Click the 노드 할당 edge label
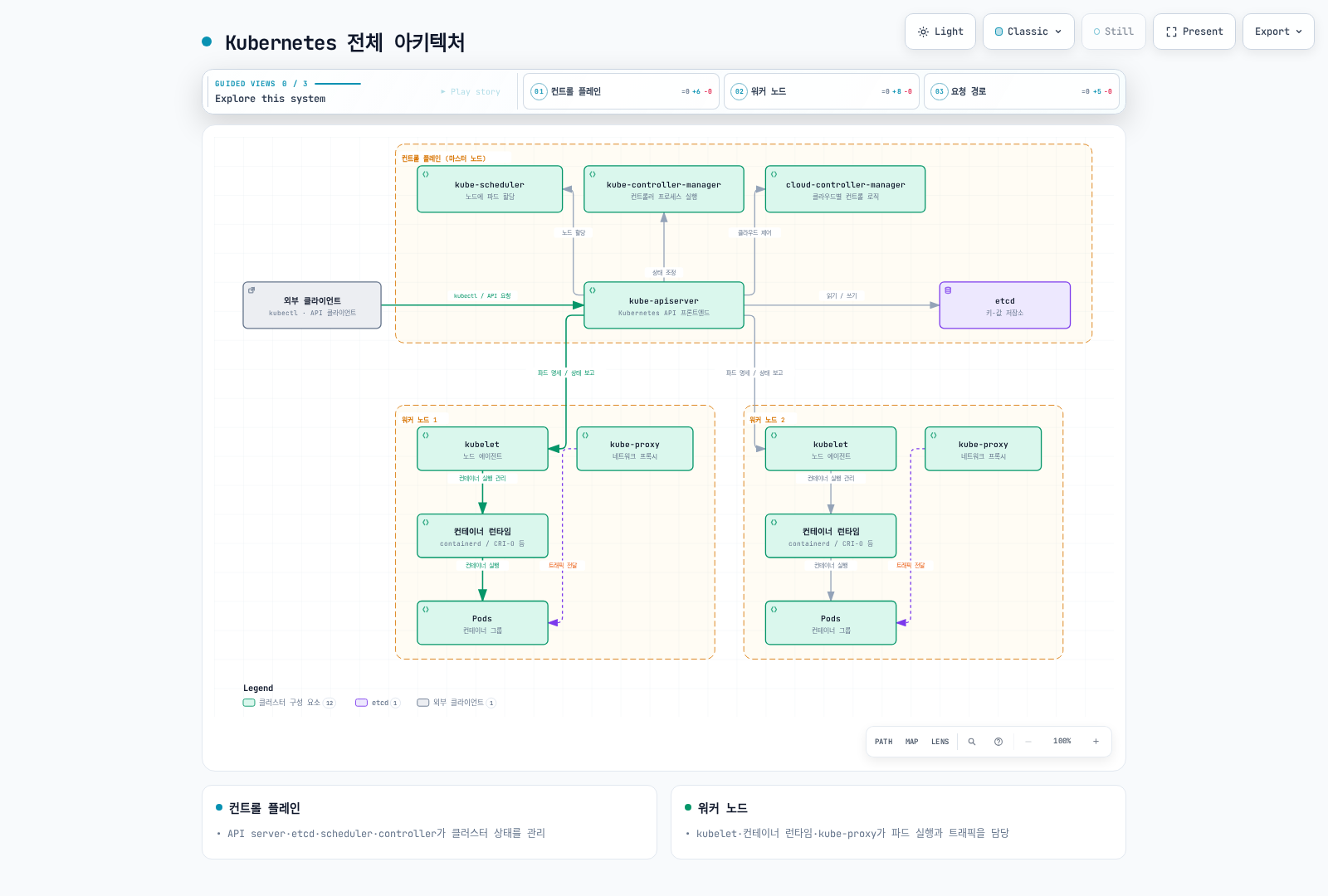 pos(574,233)
